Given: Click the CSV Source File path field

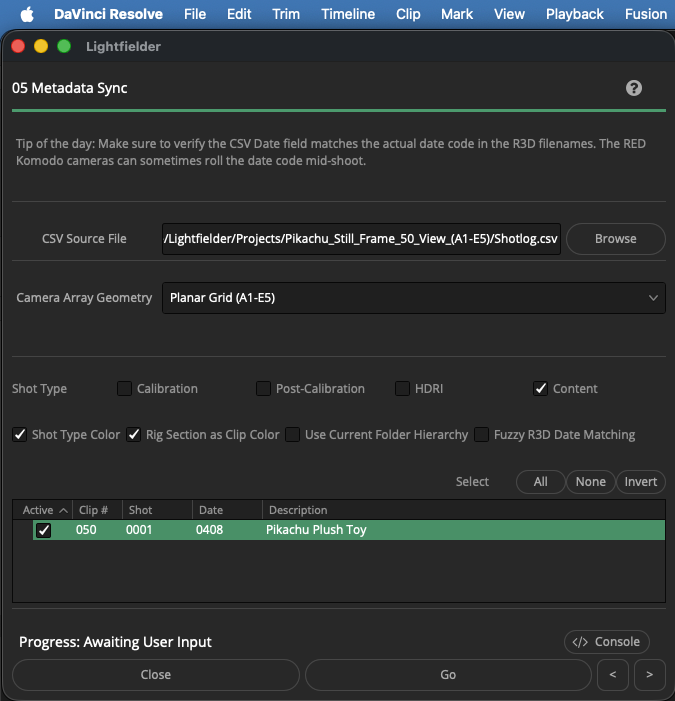Looking at the screenshot, I should point(361,239).
